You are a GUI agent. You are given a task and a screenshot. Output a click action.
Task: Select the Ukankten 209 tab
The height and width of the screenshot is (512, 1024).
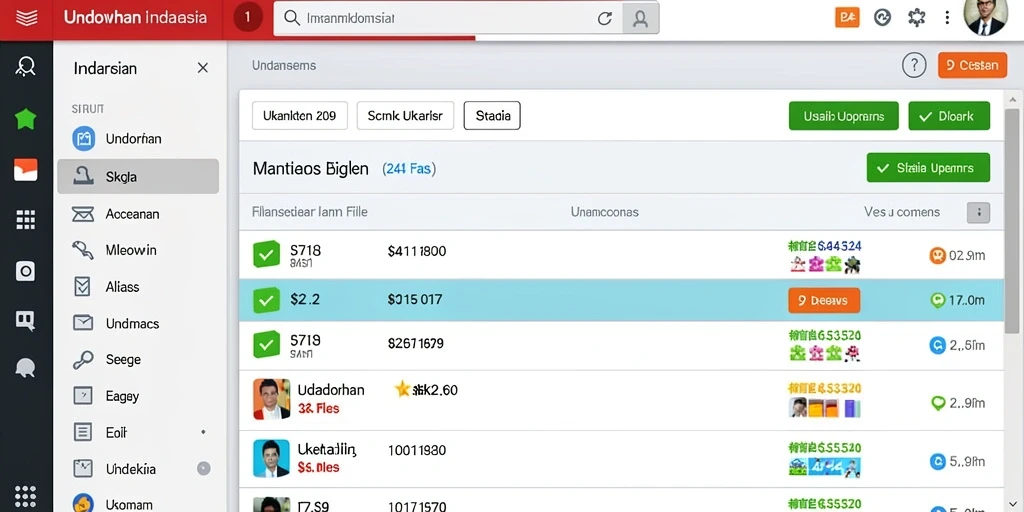pyautogui.click(x=300, y=116)
